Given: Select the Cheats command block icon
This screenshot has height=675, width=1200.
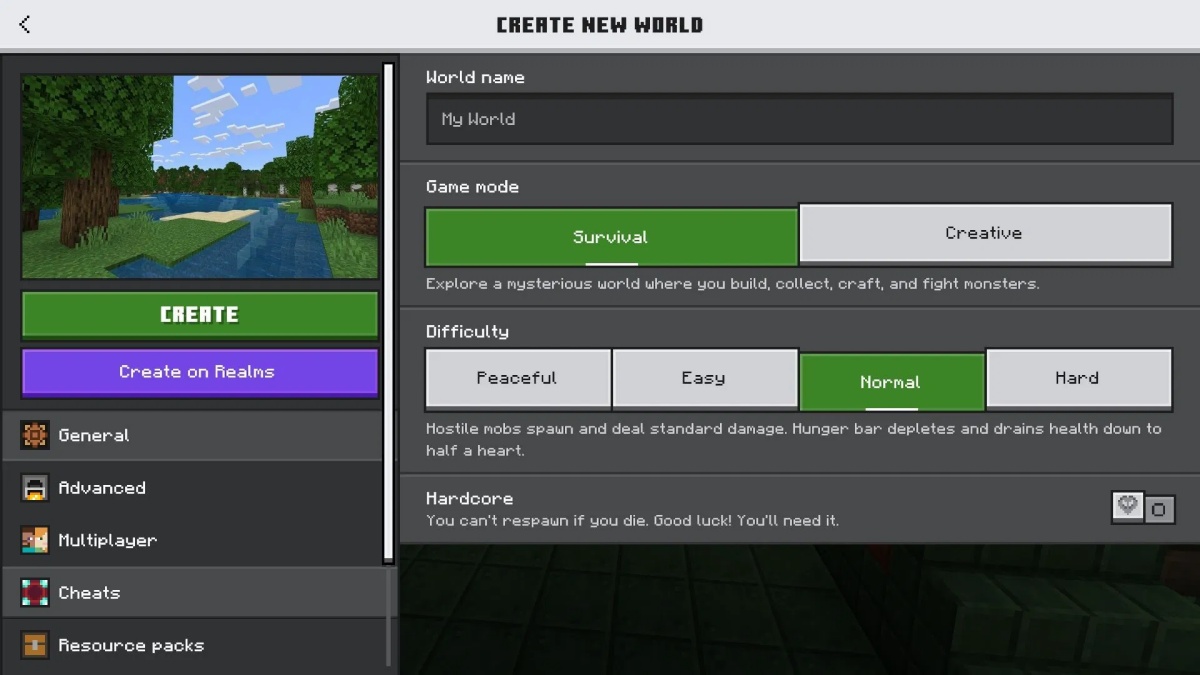Looking at the screenshot, I should (x=36, y=593).
